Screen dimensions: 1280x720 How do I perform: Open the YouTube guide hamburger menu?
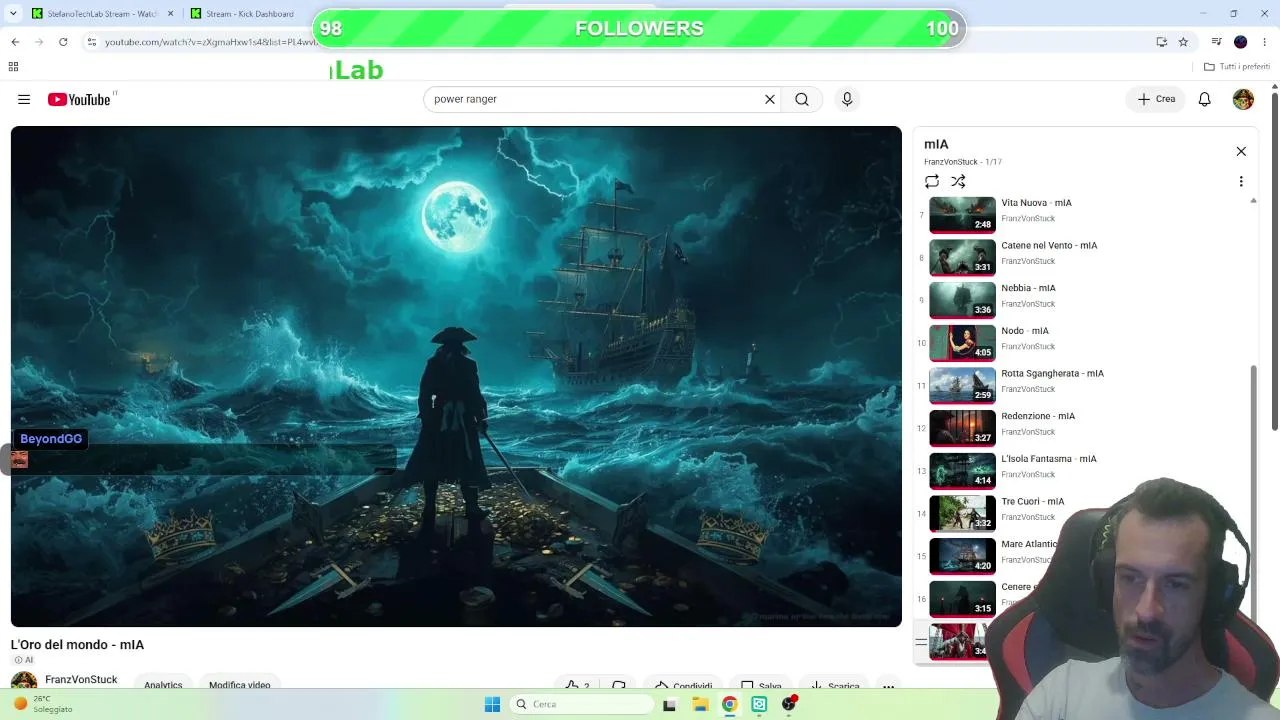coord(24,99)
